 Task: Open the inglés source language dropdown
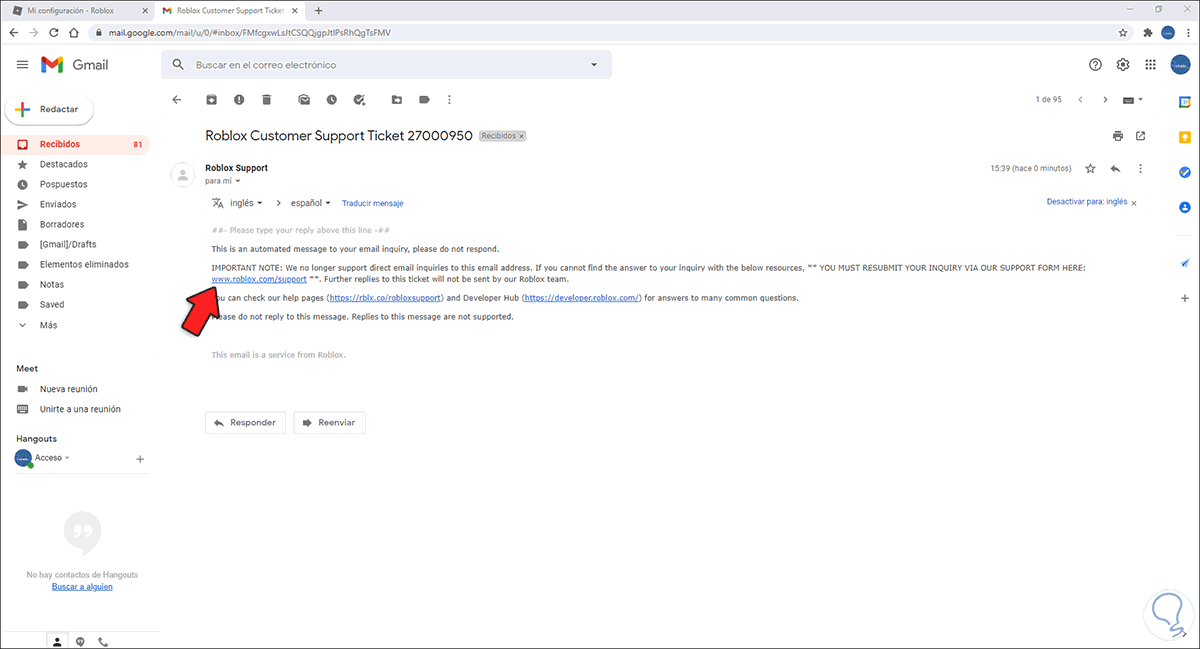246,203
